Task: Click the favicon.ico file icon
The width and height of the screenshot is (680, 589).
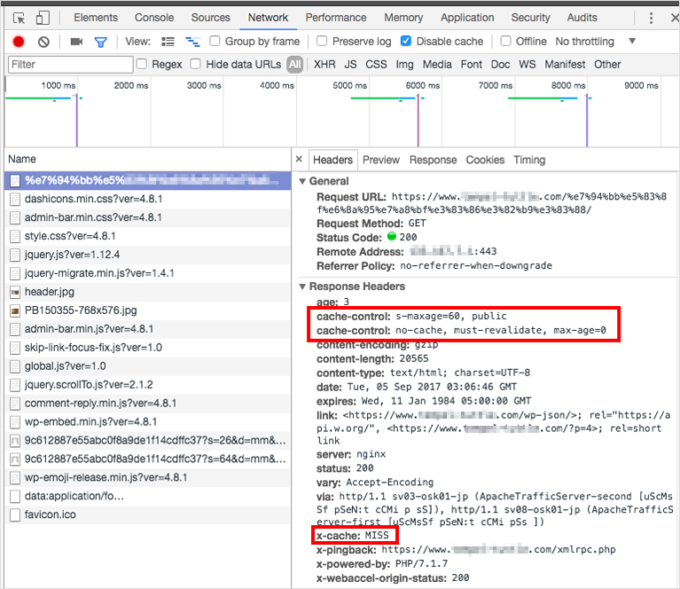Action: [x=15, y=515]
